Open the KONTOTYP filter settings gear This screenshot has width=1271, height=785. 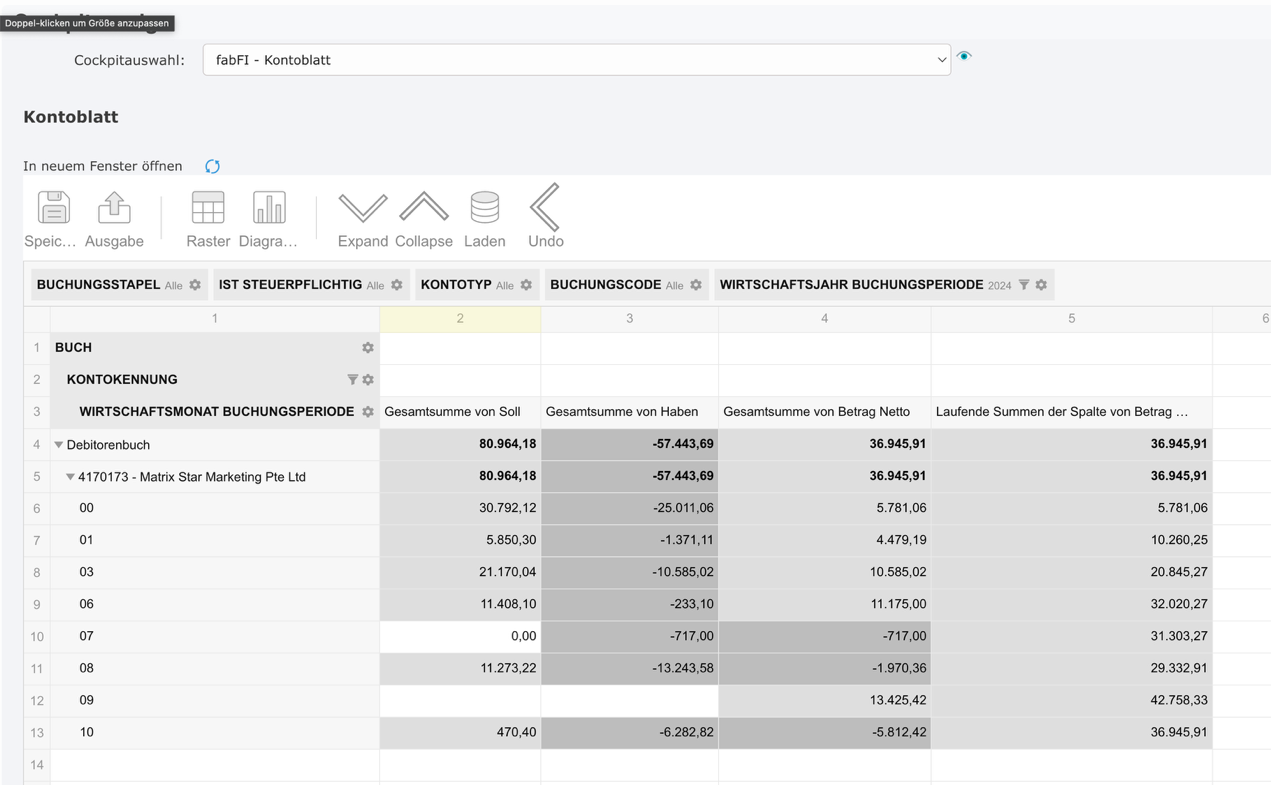(526, 285)
